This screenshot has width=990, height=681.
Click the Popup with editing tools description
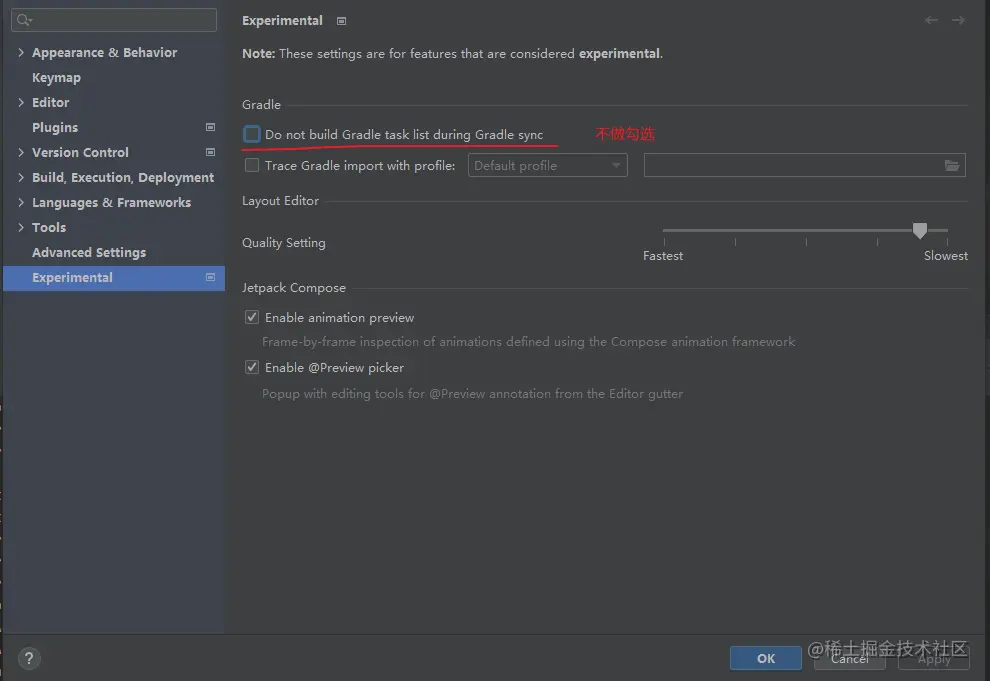pyautogui.click(x=472, y=394)
